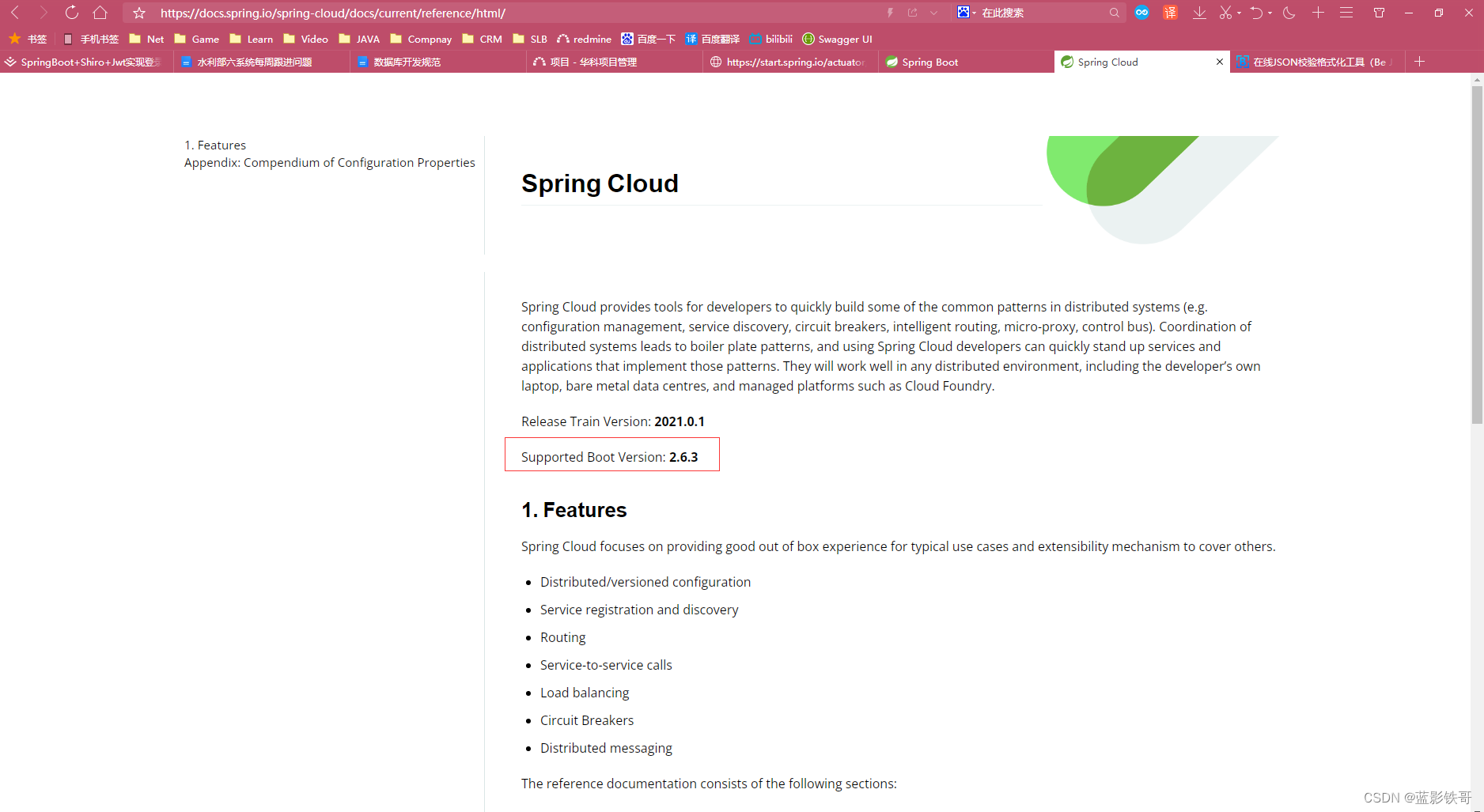
Task: Open the bilibili bookmark
Action: point(771,39)
